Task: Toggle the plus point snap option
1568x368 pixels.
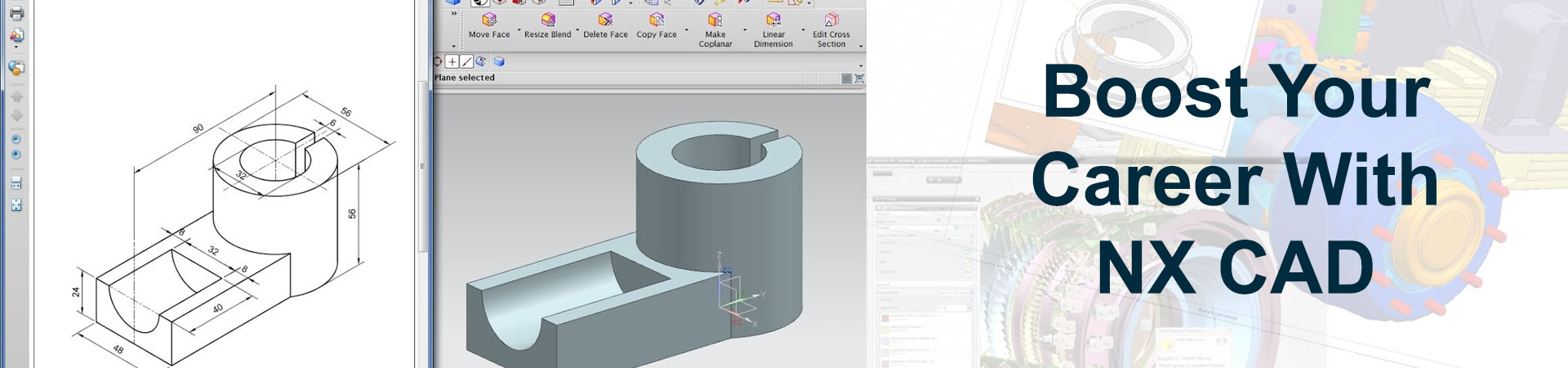Action: click(x=452, y=61)
